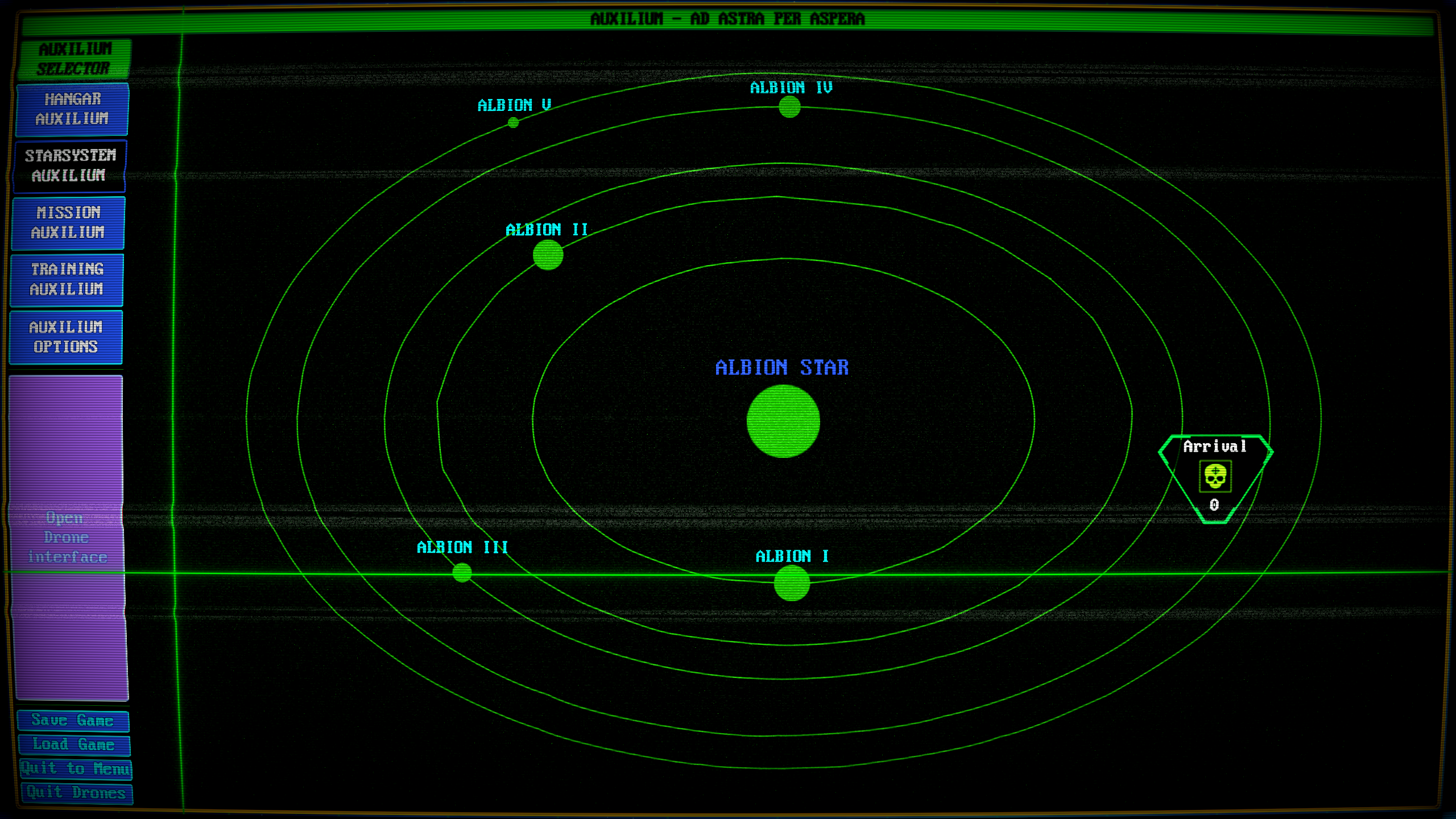Click the Auxilium Selector header
The height and width of the screenshot is (819, 1456).
[x=75, y=59]
